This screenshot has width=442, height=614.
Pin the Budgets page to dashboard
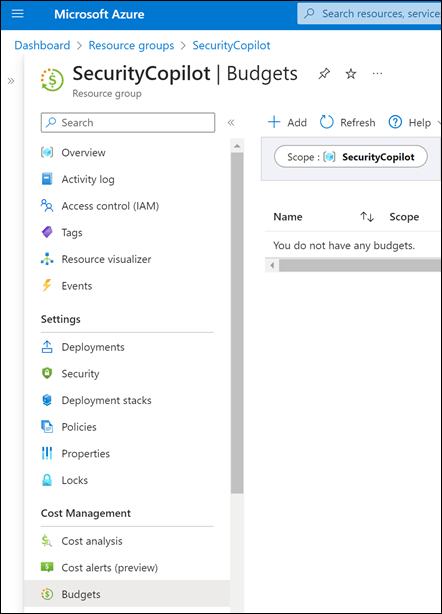(x=324, y=74)
